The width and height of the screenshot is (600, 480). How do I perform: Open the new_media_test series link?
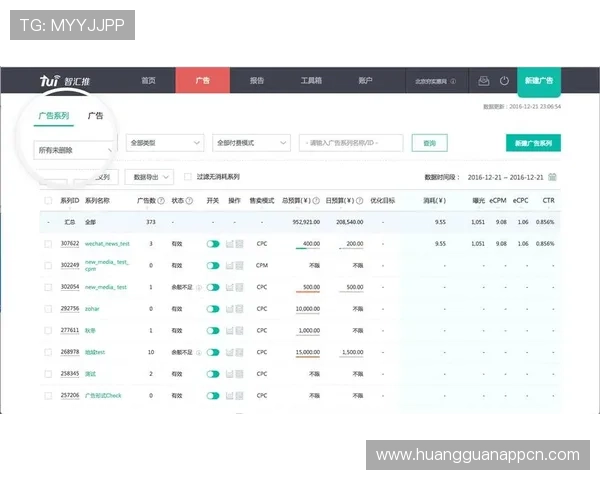click(x=105, y=287)
